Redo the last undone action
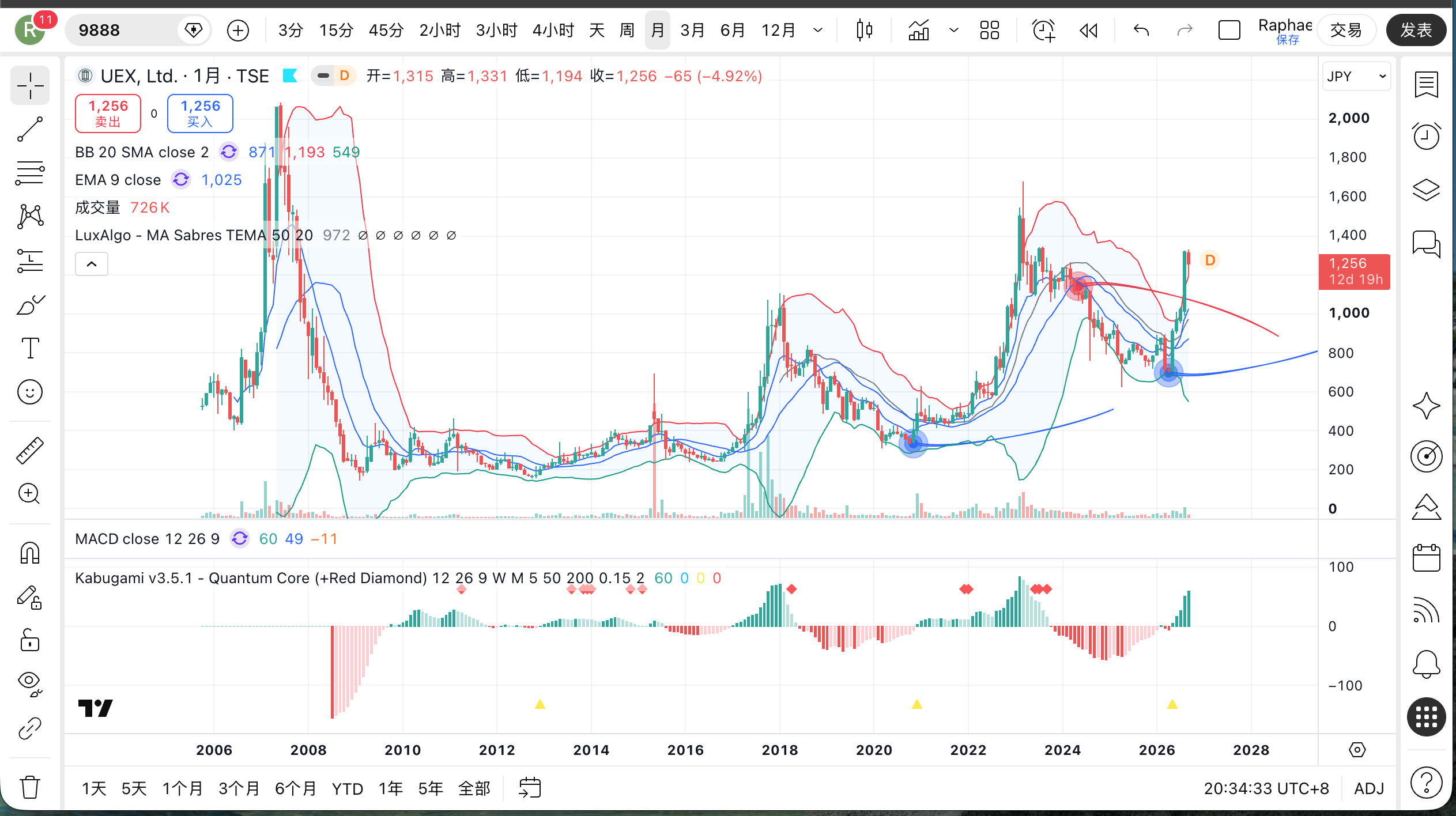The image size is (1456, 816). pos(1185,30)
